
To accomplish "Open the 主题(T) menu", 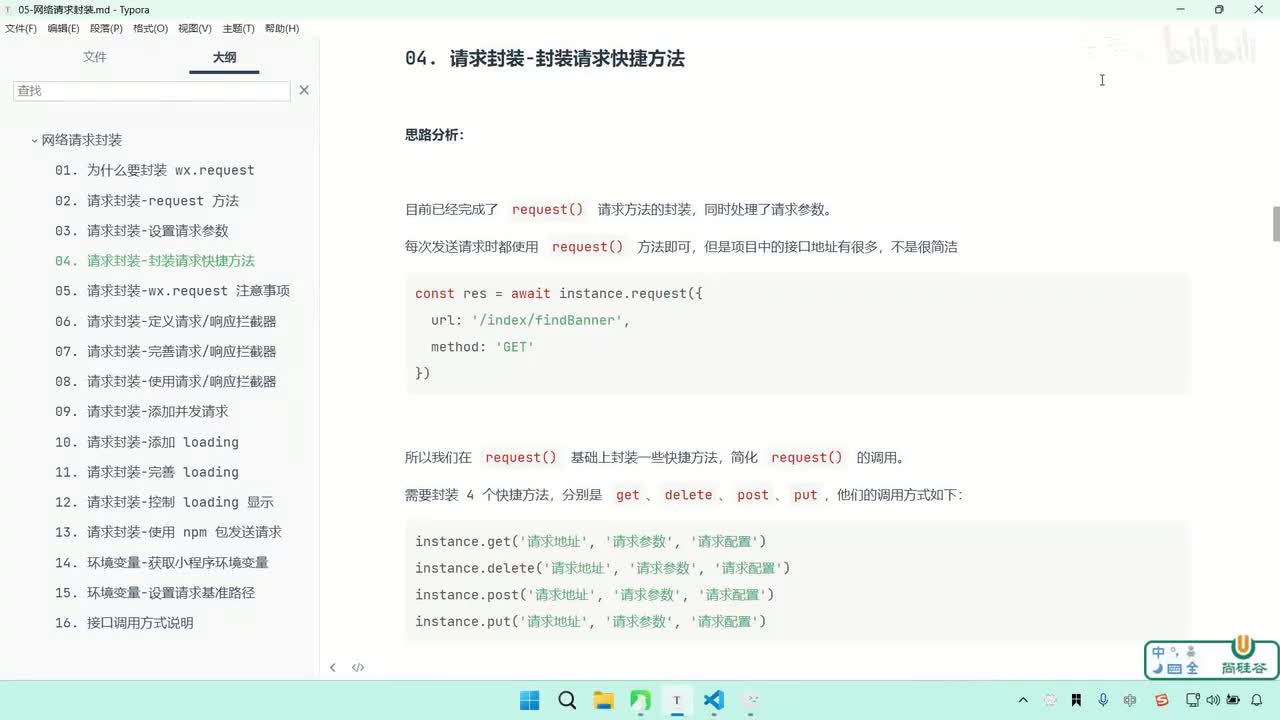I will [238, 28].
